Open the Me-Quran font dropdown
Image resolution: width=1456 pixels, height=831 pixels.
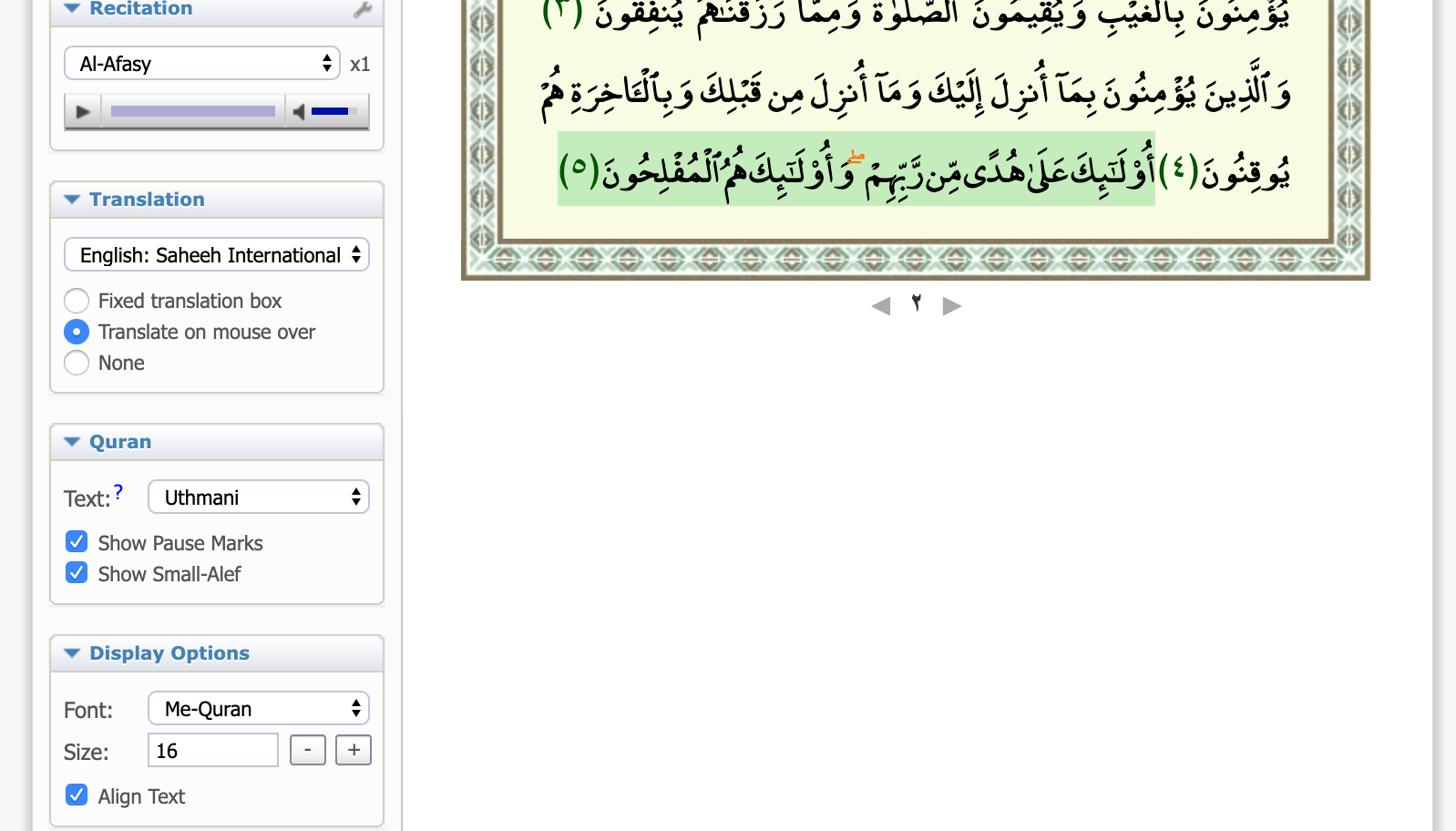259,709
